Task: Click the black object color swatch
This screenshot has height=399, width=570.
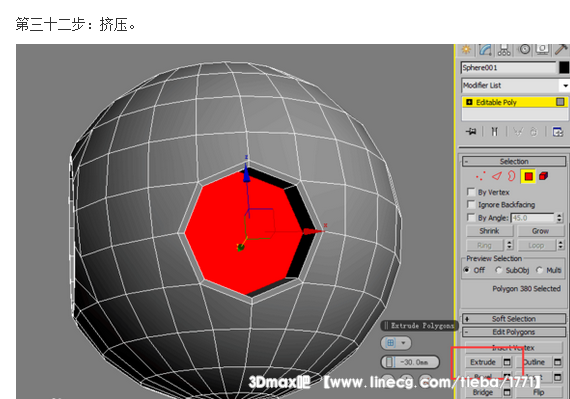Action: (564, 68)
